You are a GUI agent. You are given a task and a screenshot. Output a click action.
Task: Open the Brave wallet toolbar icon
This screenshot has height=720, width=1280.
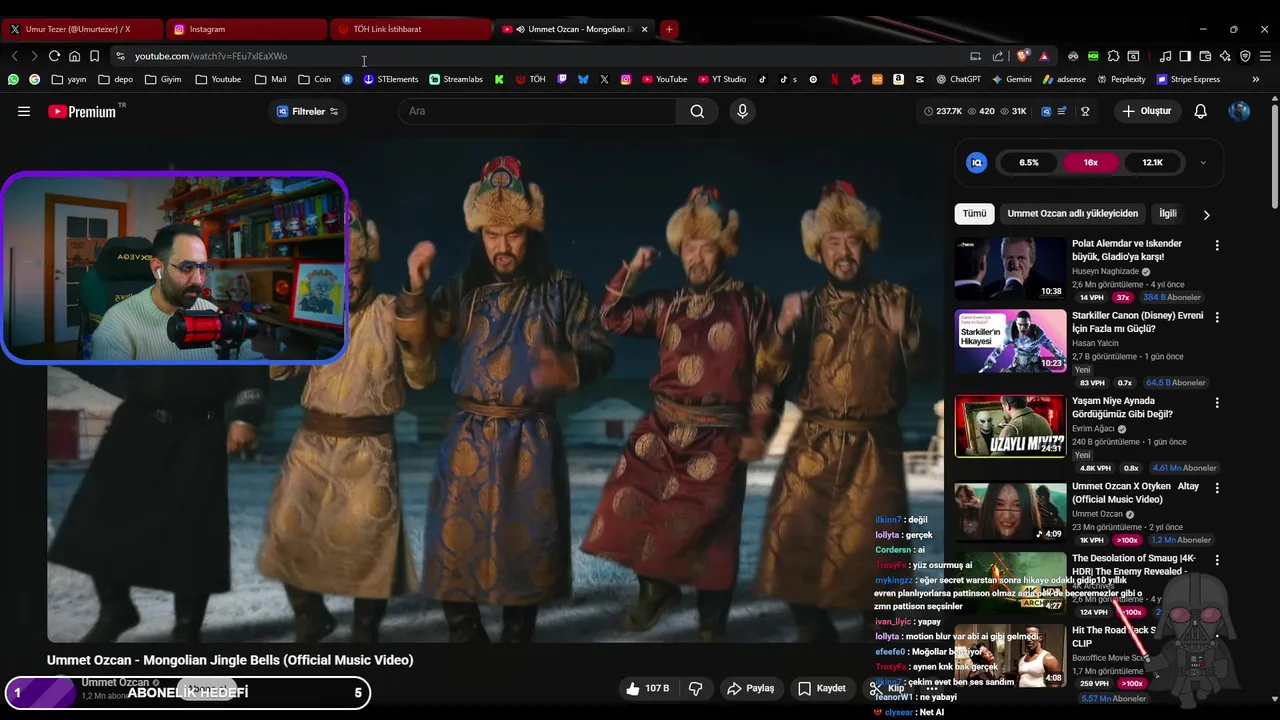(x=1205, y=56)
